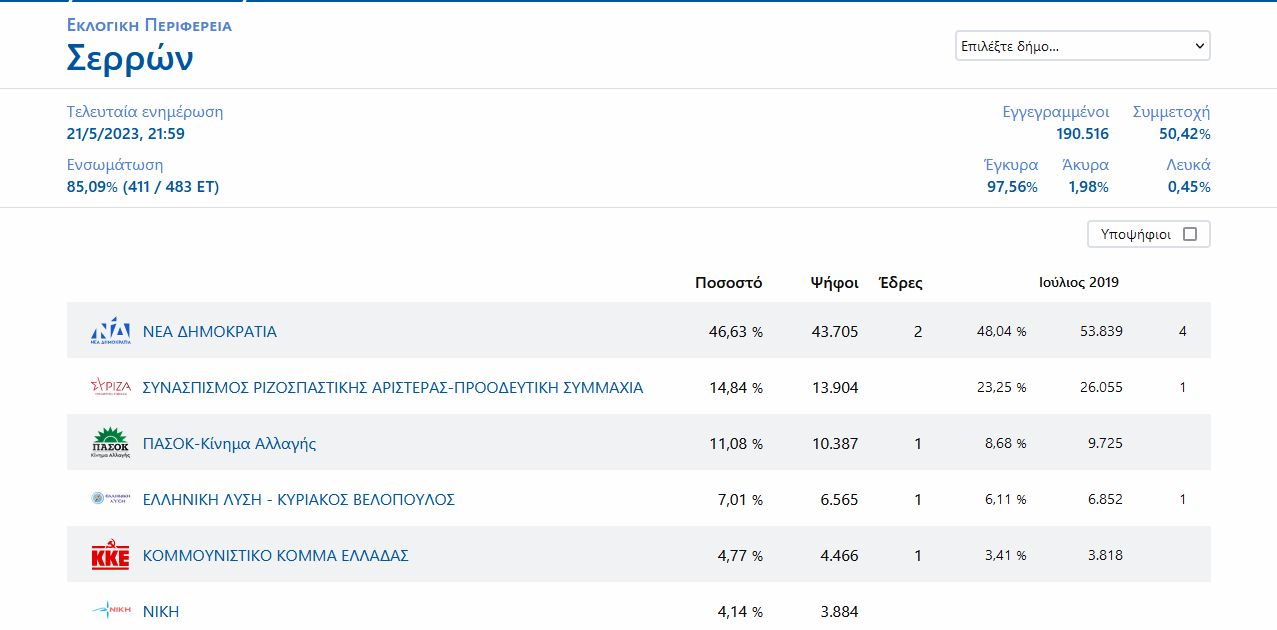Click the Υποψήφιοι button label

pyautogui.click(x=1135, y=234)
